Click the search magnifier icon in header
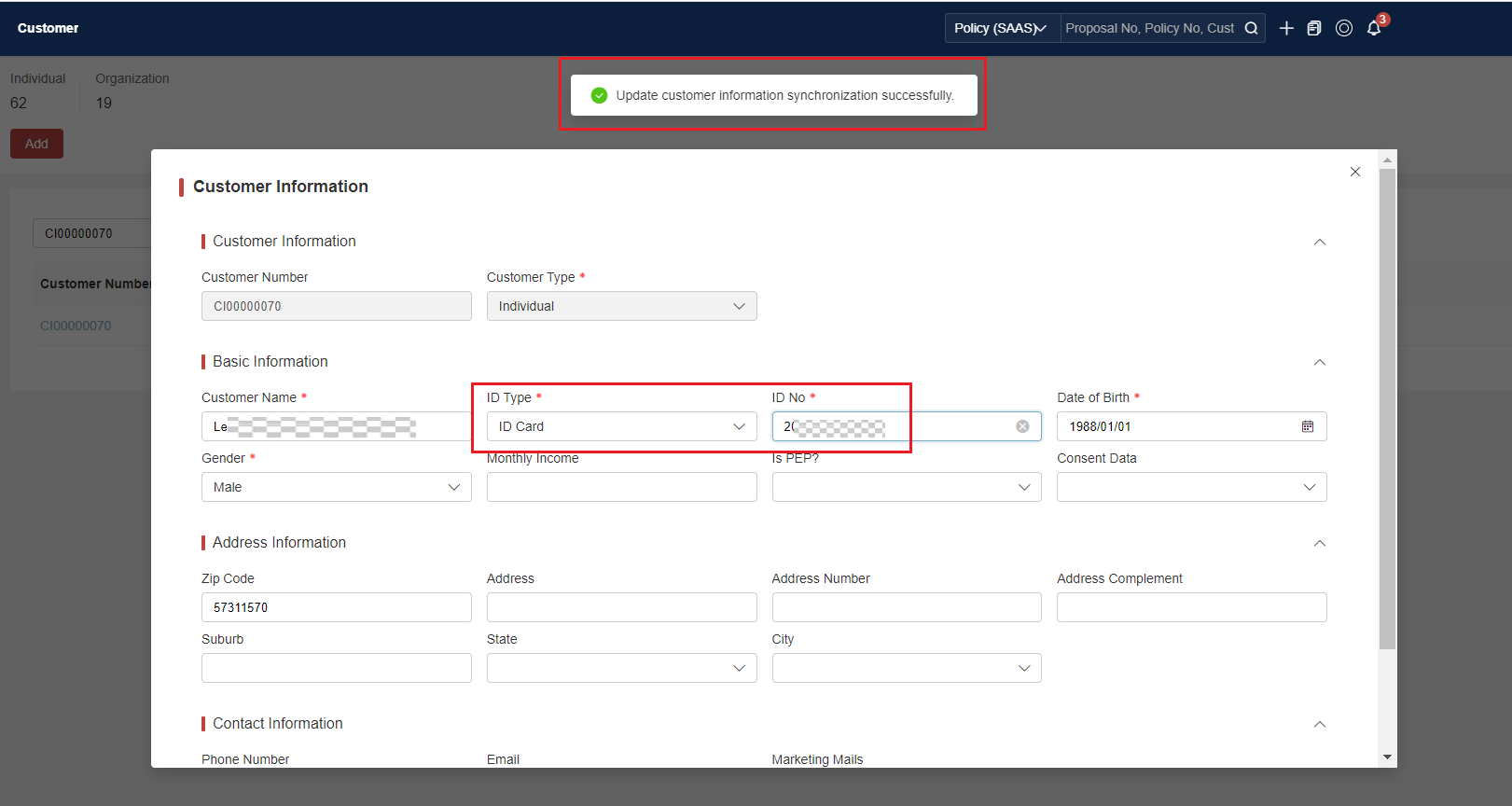Viewport: 1512px width, 806px height. click(x=1251, y=28)
